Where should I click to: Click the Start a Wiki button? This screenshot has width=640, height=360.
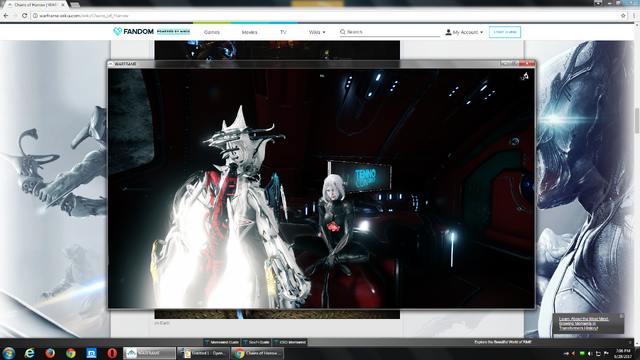[x=504, y=32]
